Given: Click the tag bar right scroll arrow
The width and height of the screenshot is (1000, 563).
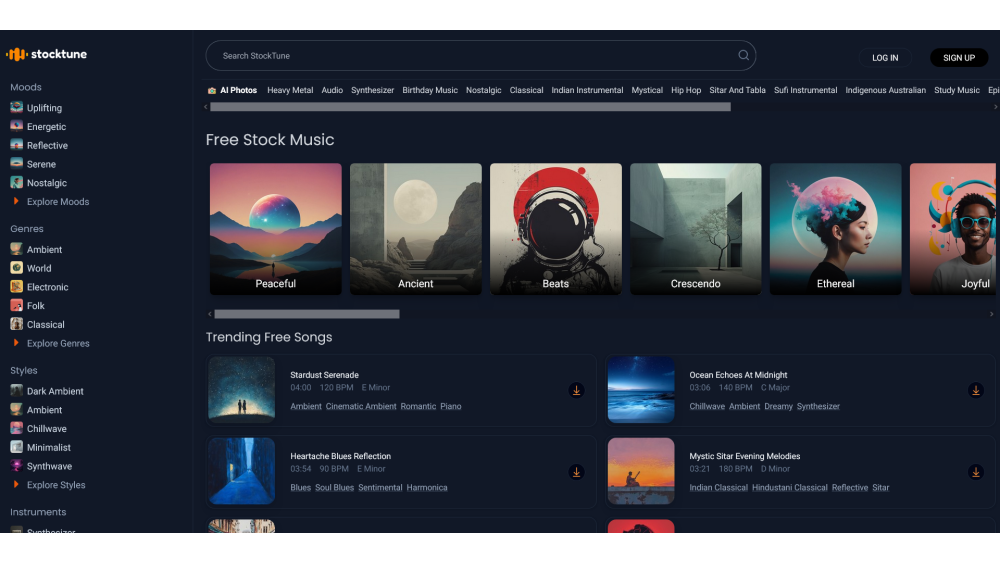Looking at the screenshot, I should (995, 107).
